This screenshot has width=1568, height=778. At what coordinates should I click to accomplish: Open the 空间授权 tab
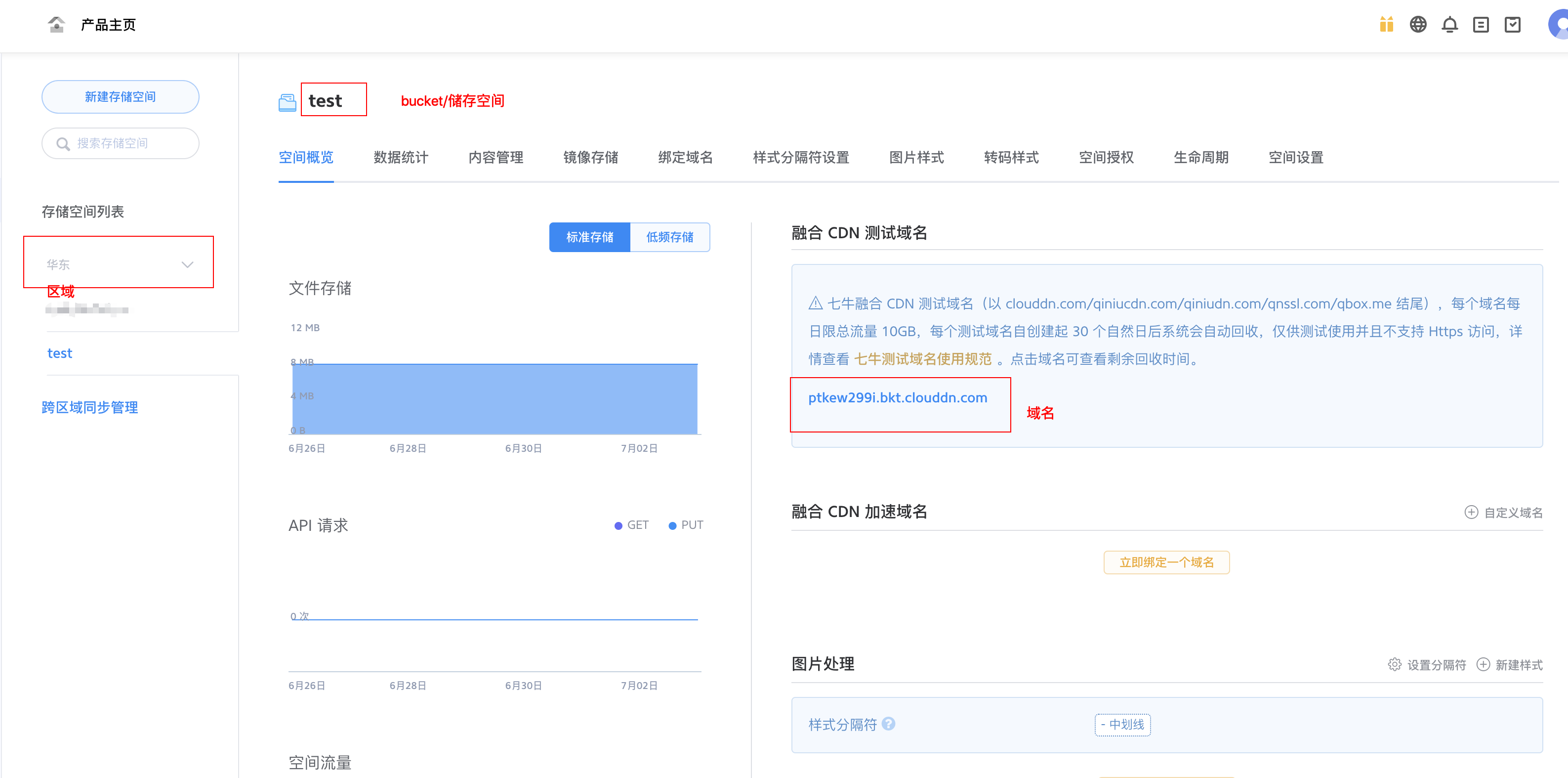[x=1107, y=158]
